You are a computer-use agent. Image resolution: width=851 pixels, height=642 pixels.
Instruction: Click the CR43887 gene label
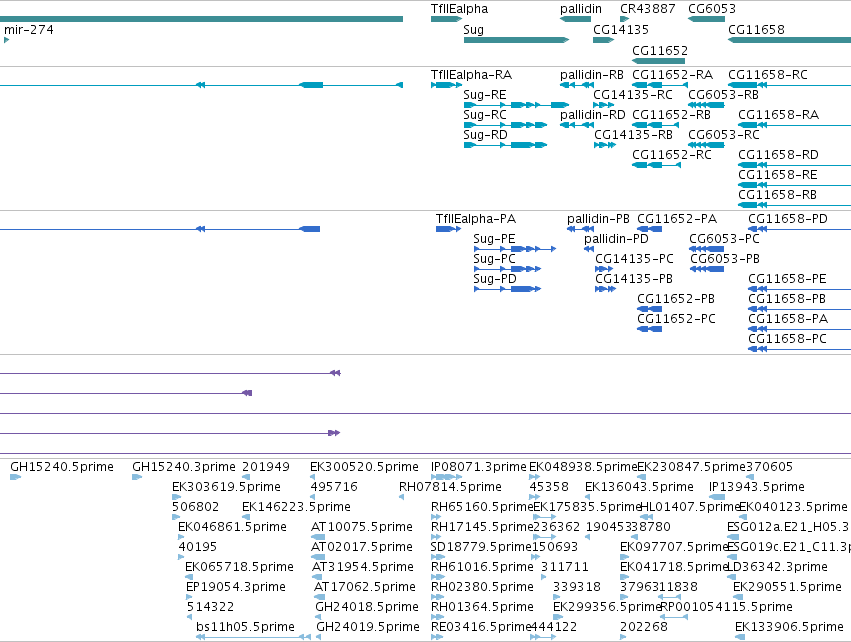[647, 9]
